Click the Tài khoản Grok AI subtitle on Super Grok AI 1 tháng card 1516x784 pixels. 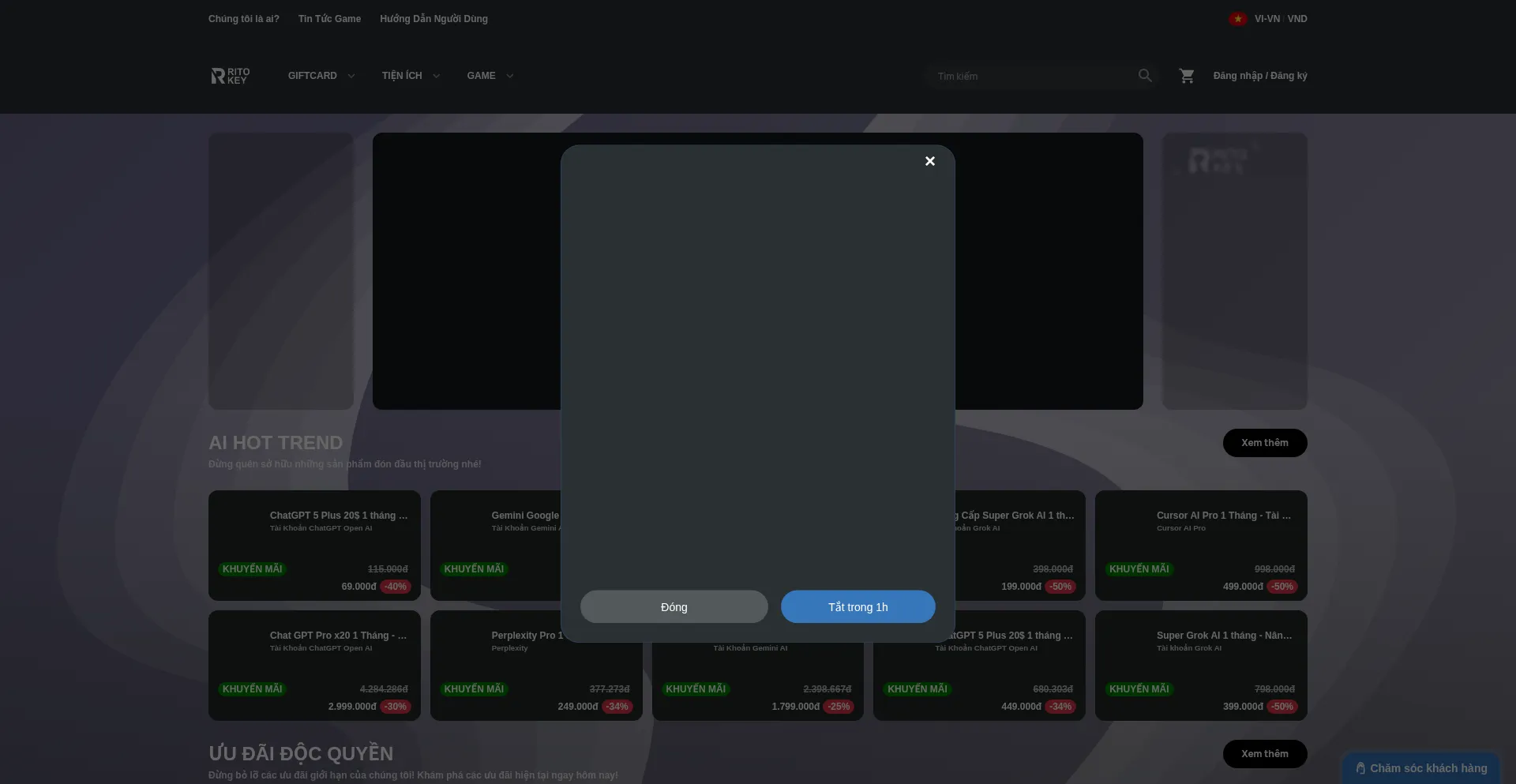pos(1189,648)
